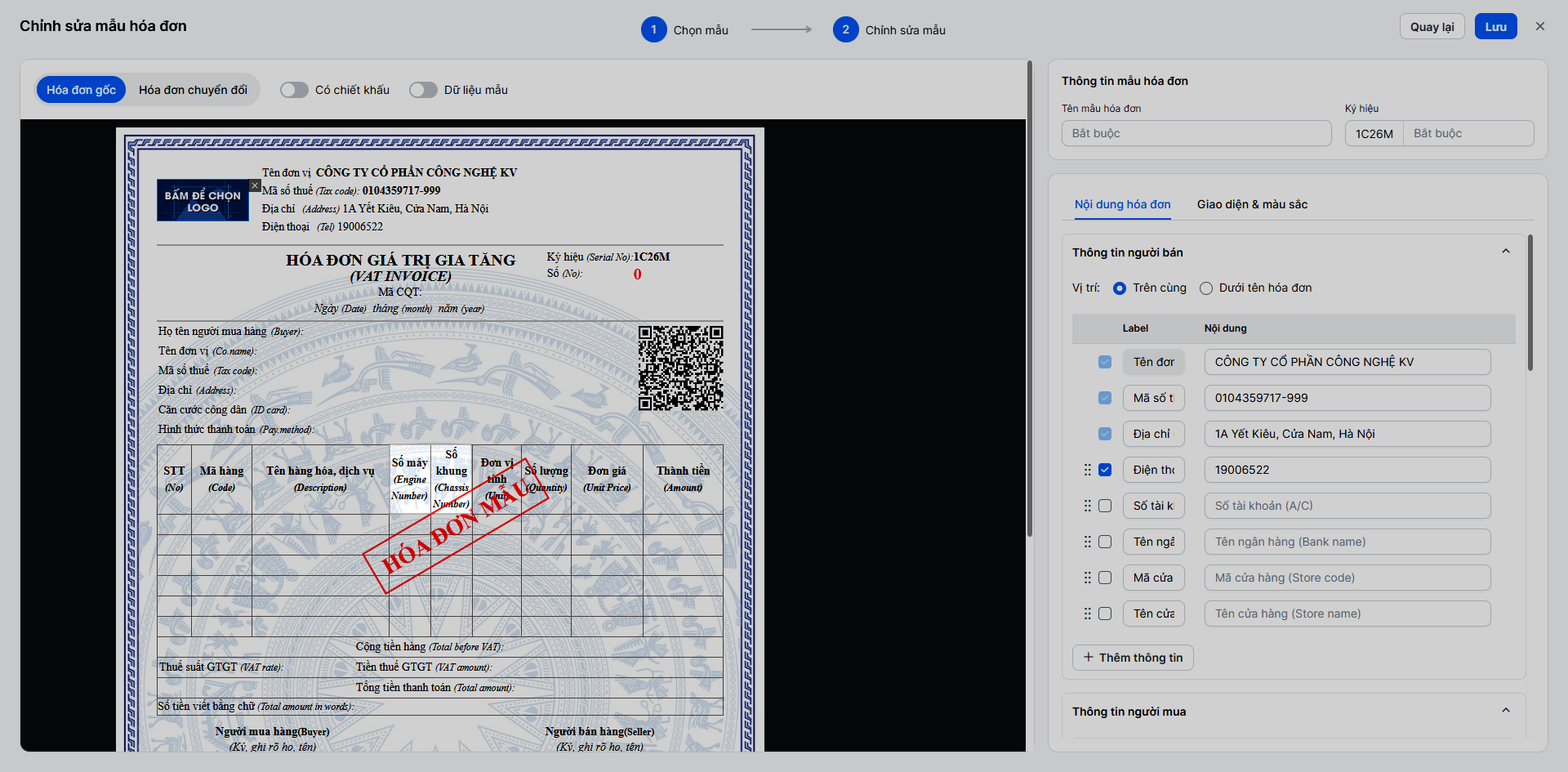This screenshot has height=772, width=1568.
Task: Click the 'Tên cửa hàng (Store name)' field
Action: tap(1347, 614)
